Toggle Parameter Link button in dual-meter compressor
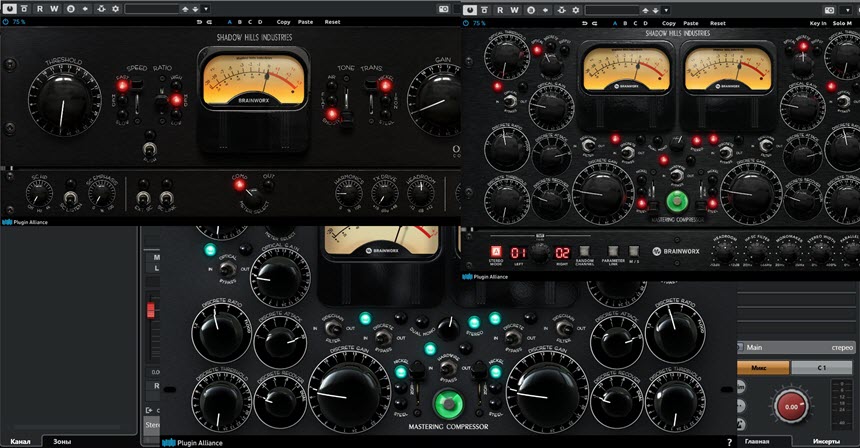 [x=613, y=251]
